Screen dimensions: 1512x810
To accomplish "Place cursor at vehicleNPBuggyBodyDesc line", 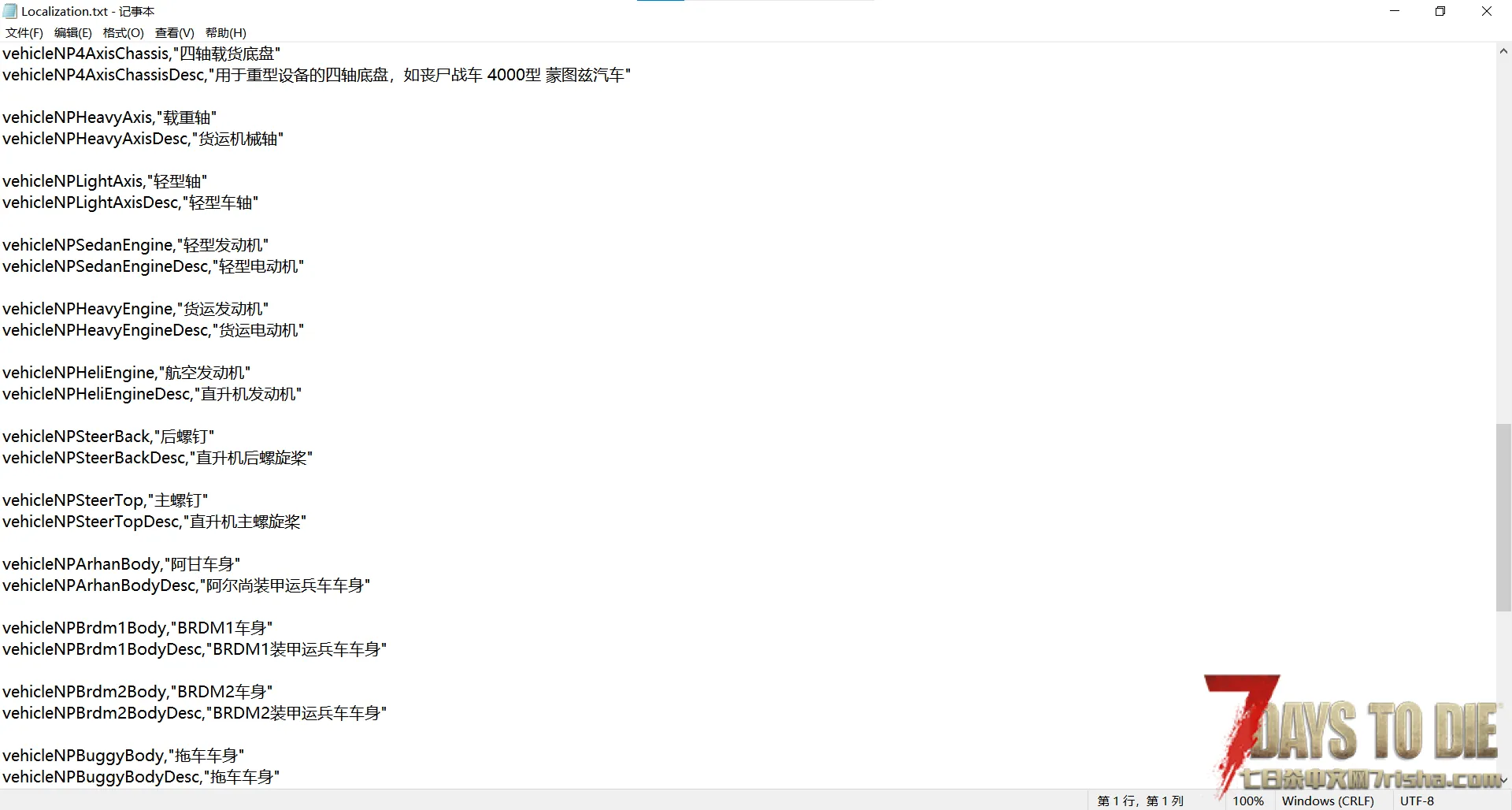I will (141, 777).
